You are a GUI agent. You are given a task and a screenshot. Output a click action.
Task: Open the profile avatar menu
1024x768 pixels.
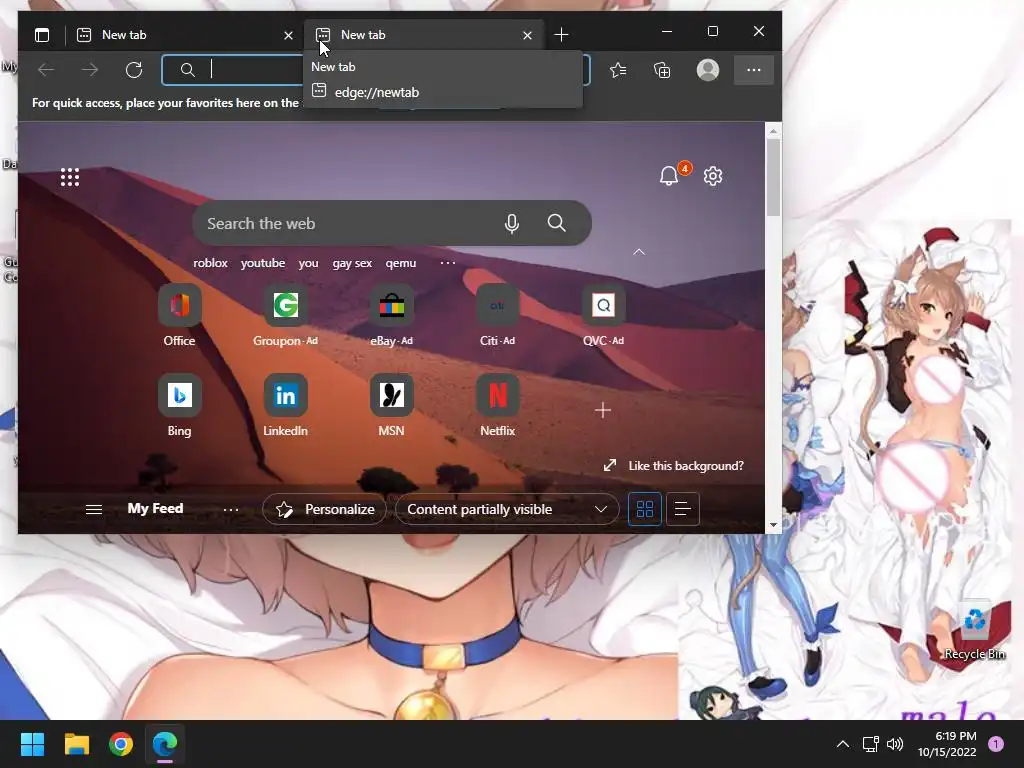(x=707, y=70)
